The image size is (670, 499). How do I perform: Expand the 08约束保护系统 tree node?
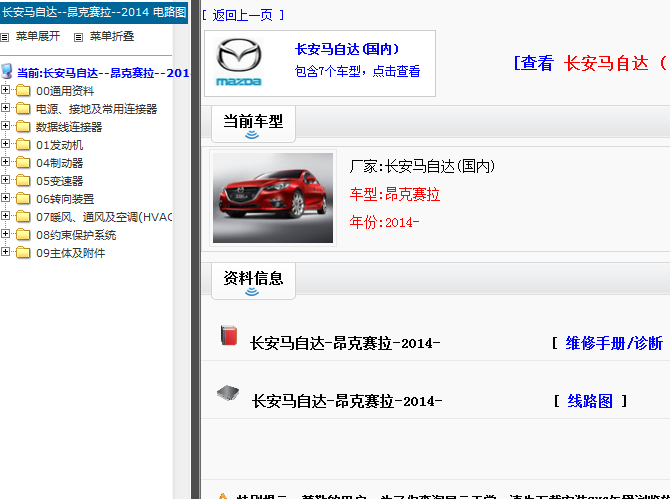[x=6, y=234]
